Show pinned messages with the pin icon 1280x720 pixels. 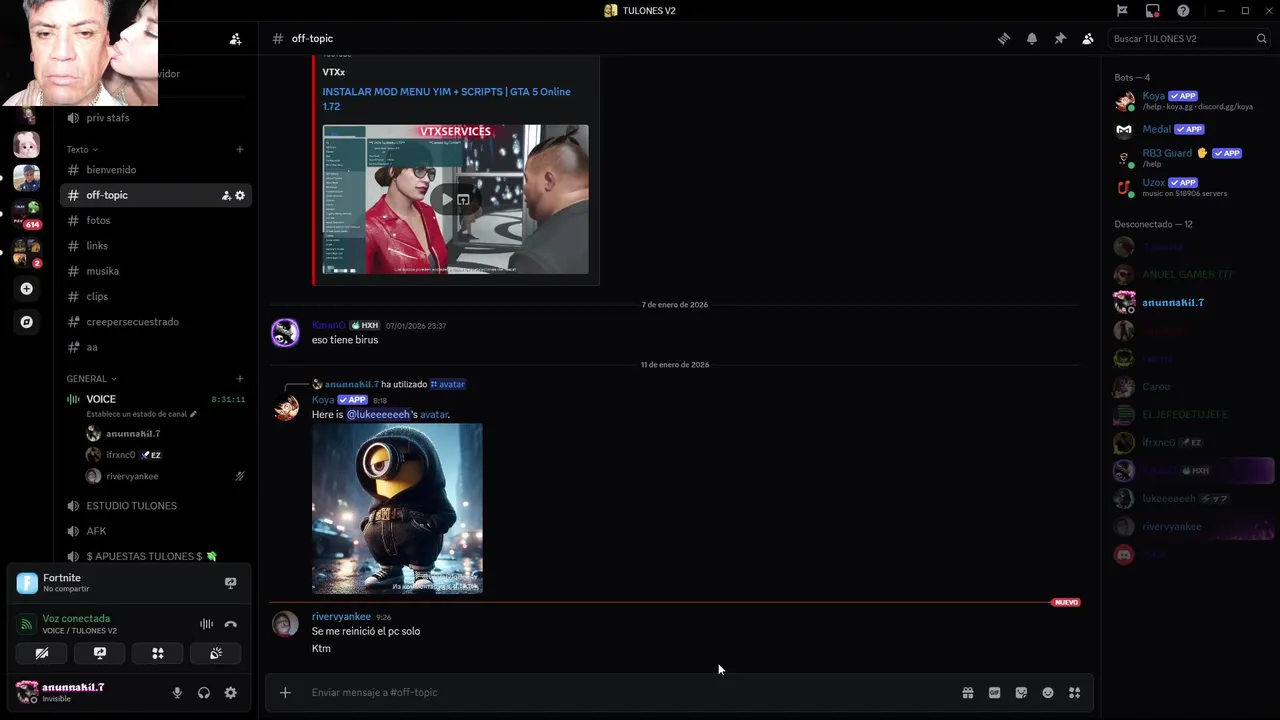tap(1060, 39)
